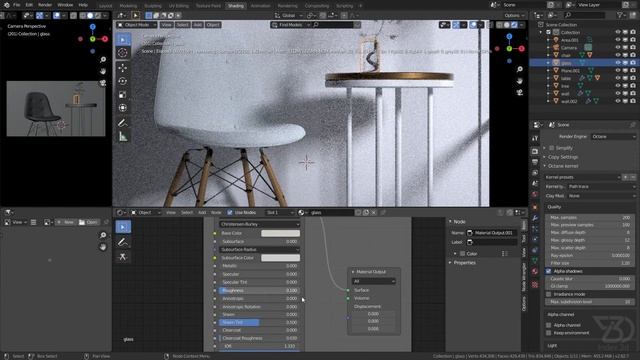Click the New button in image editor
Viewport: 640px width, 360px height.
coord(65,222)
